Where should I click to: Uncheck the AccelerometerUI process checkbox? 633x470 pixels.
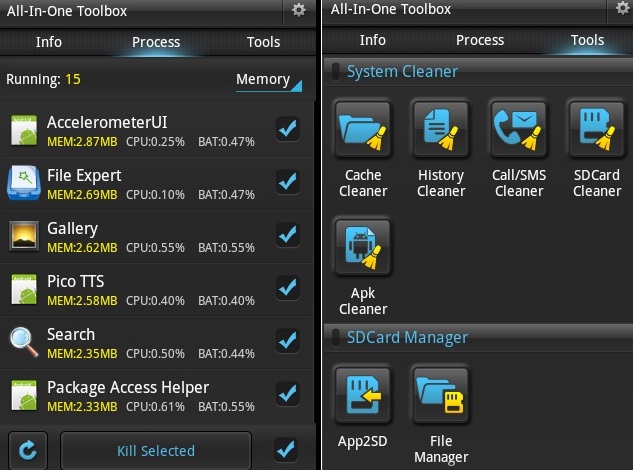click(288, 129)
